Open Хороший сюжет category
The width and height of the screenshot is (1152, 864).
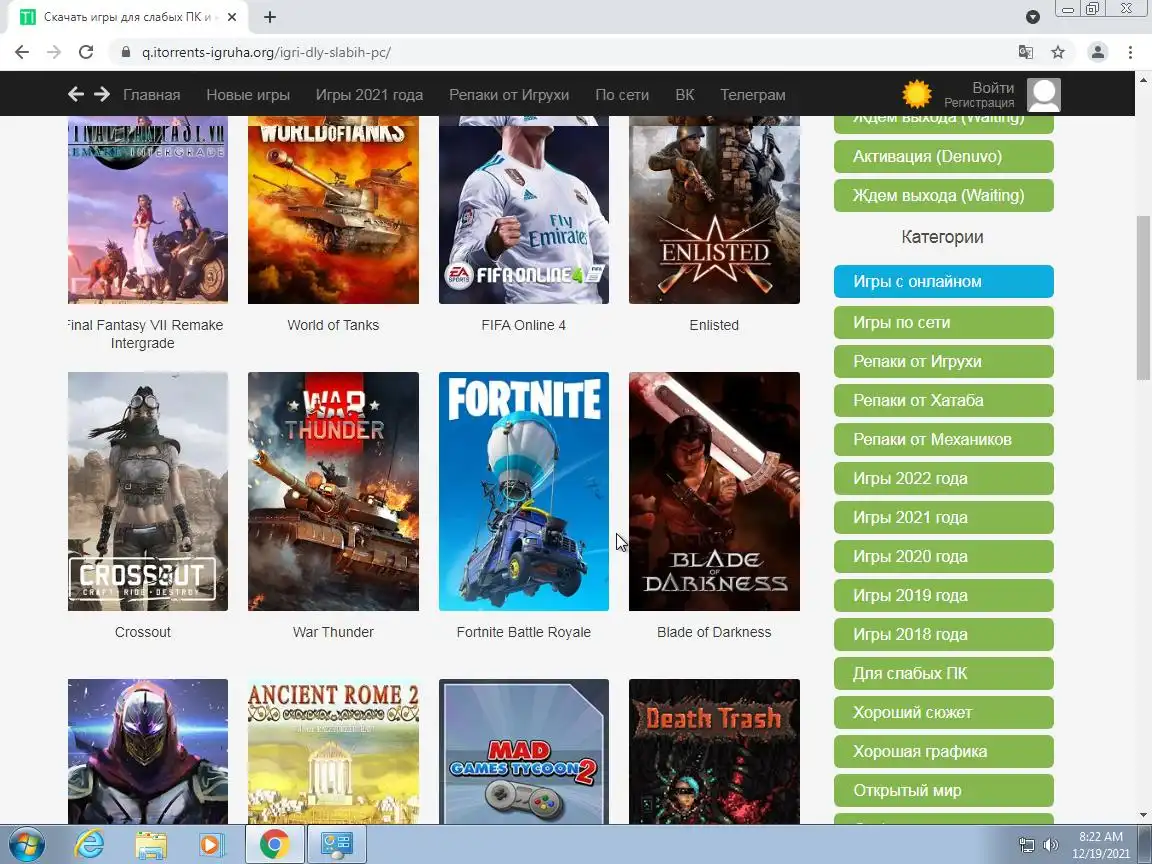pos(943,712)
